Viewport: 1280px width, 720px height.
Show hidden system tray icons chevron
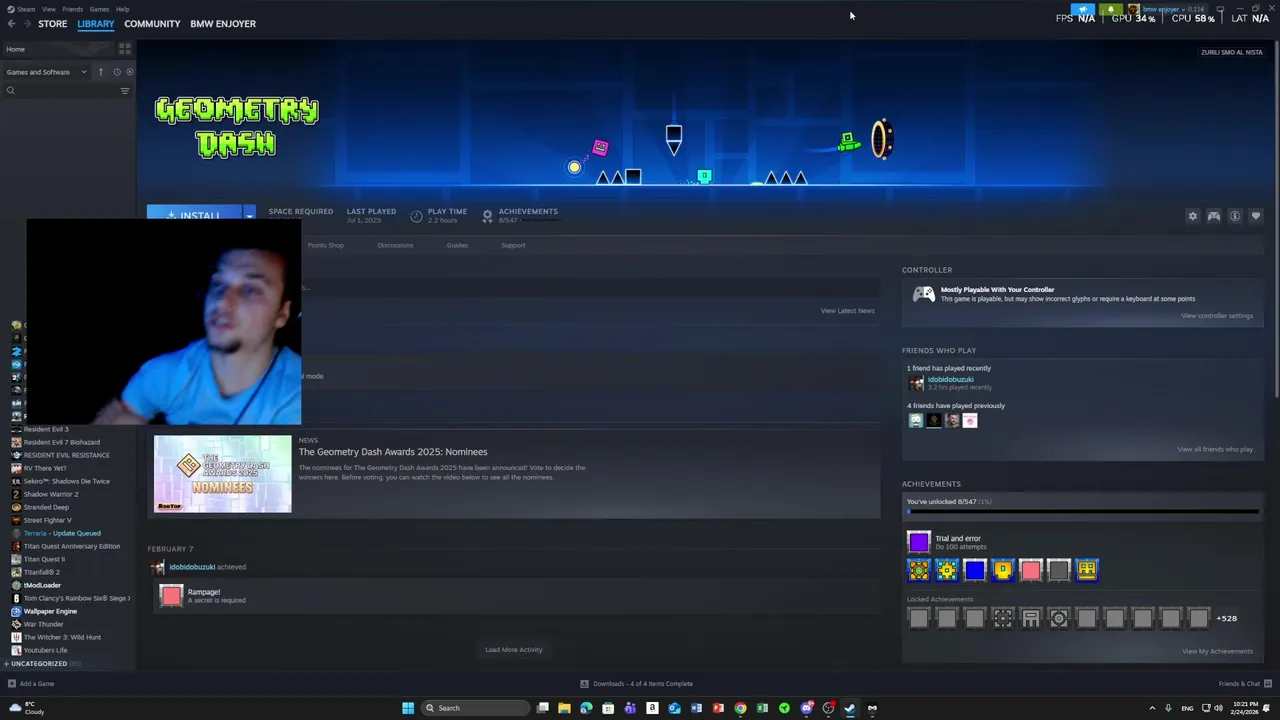(1152, 708)
